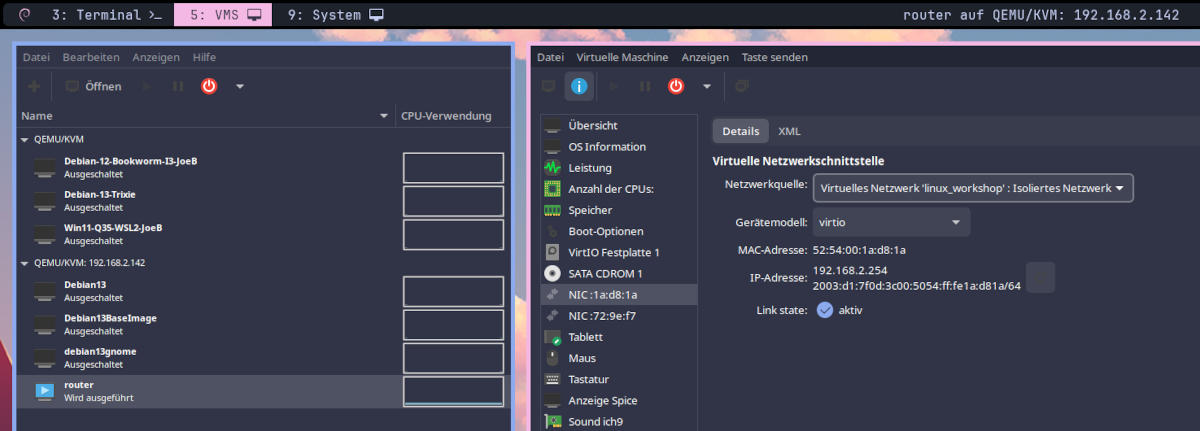The height and width of the screenshot is (431, 1200).
Task: Switch to the XML tab
Action: coord(789,131)
